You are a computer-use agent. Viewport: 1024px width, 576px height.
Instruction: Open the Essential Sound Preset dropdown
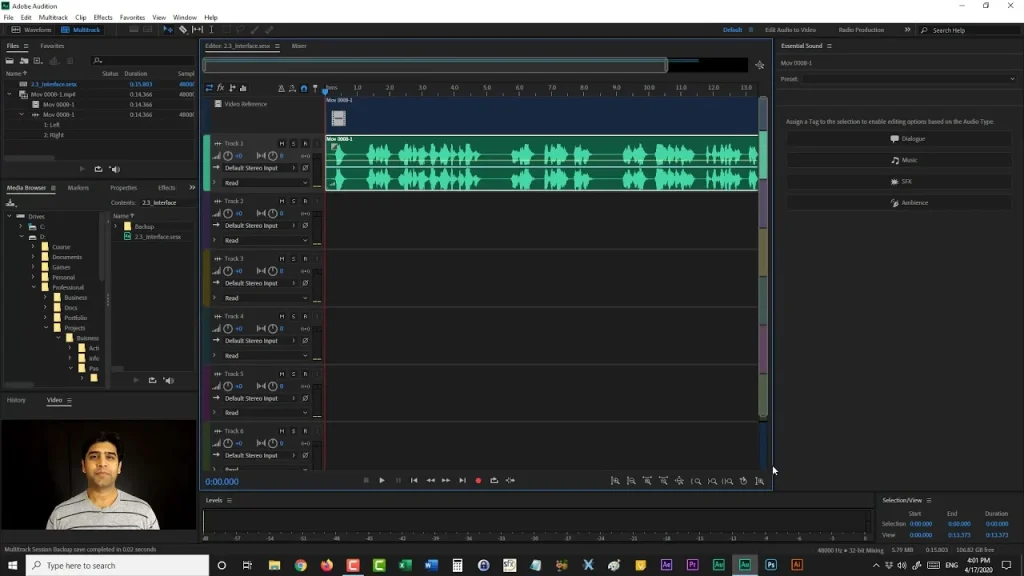point(909,79)
